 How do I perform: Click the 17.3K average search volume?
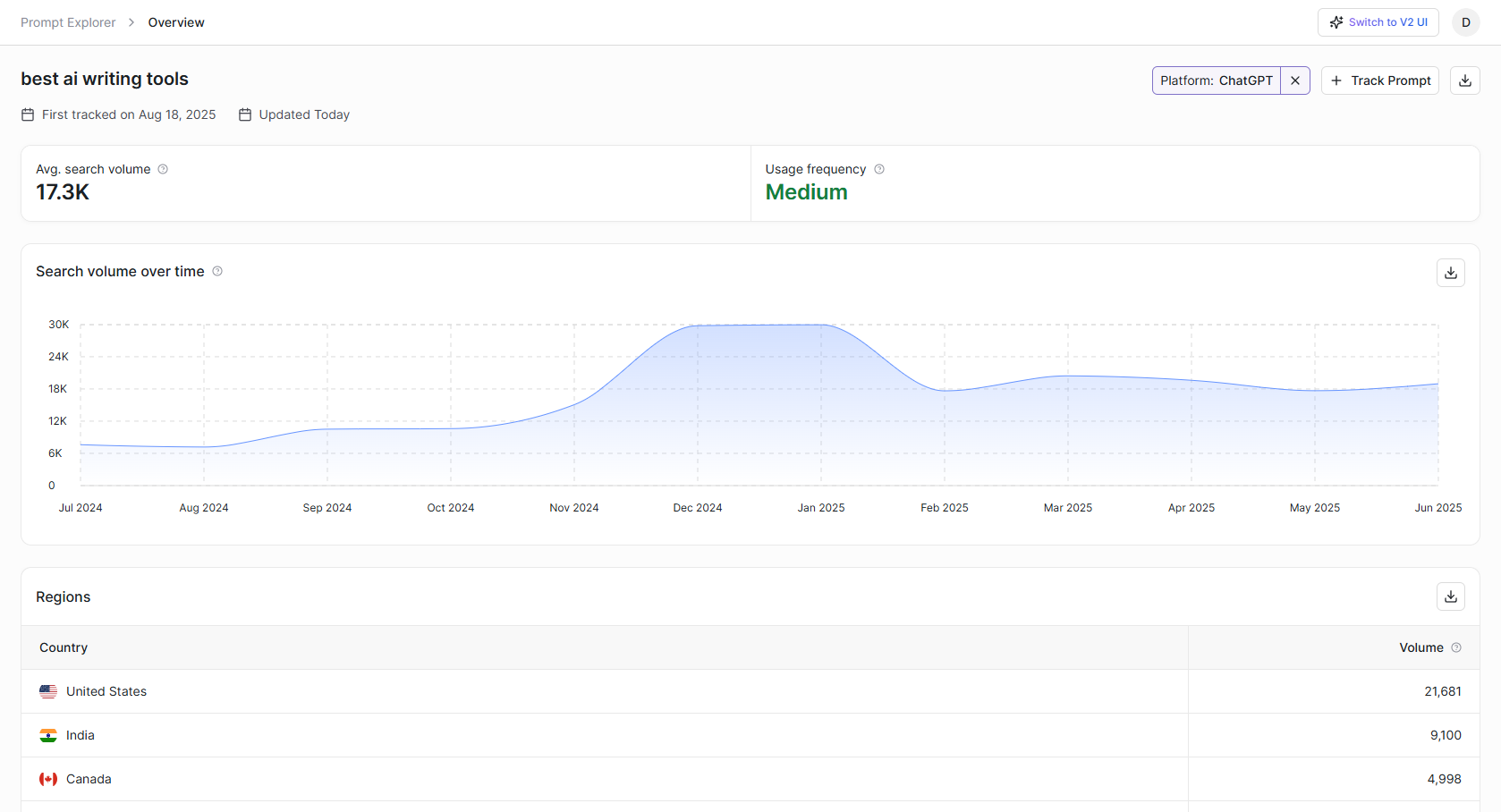pos(63,192)
